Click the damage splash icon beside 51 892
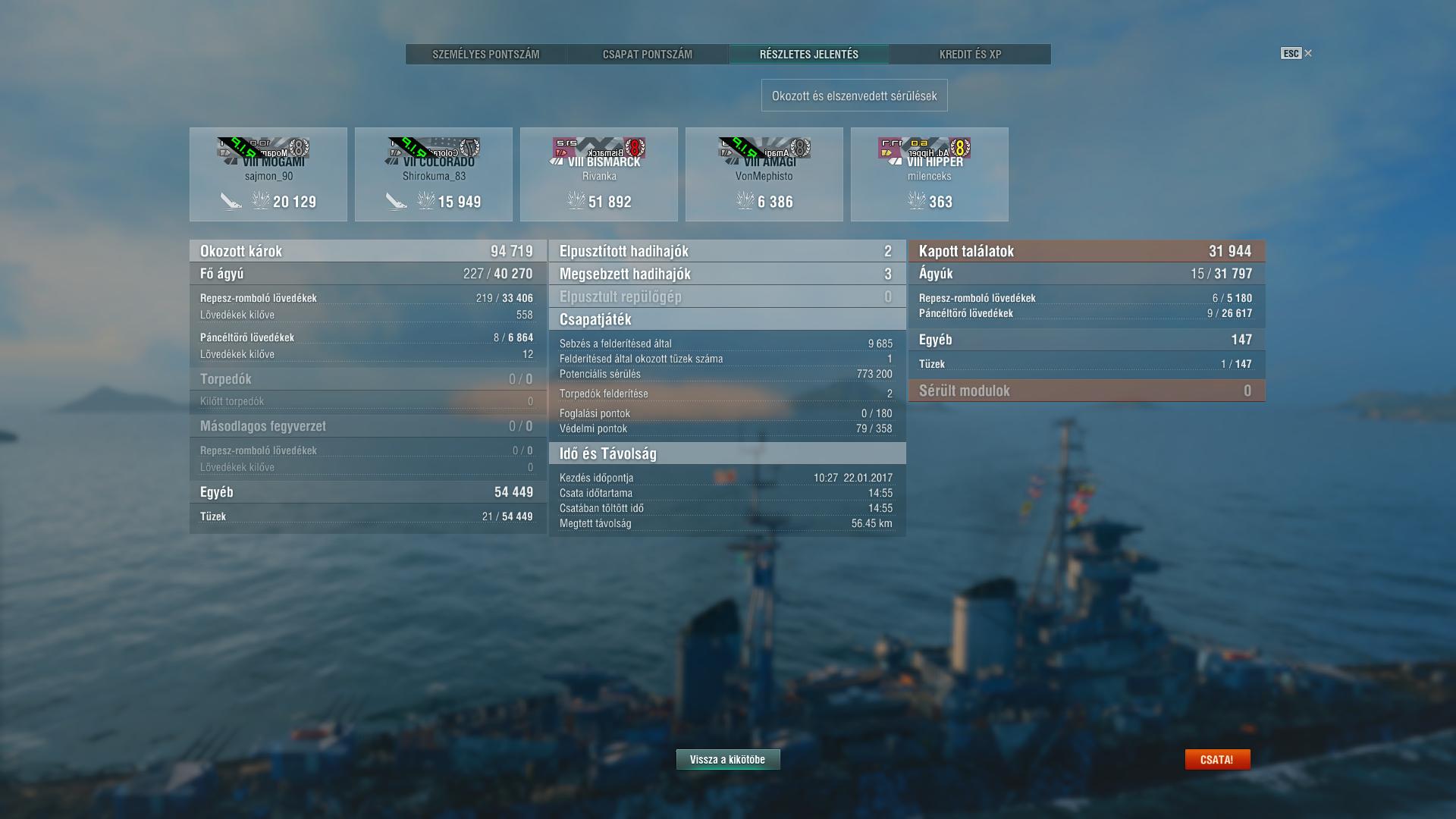1456x819 pixels. pyautogui.click(x=576, y=200)
